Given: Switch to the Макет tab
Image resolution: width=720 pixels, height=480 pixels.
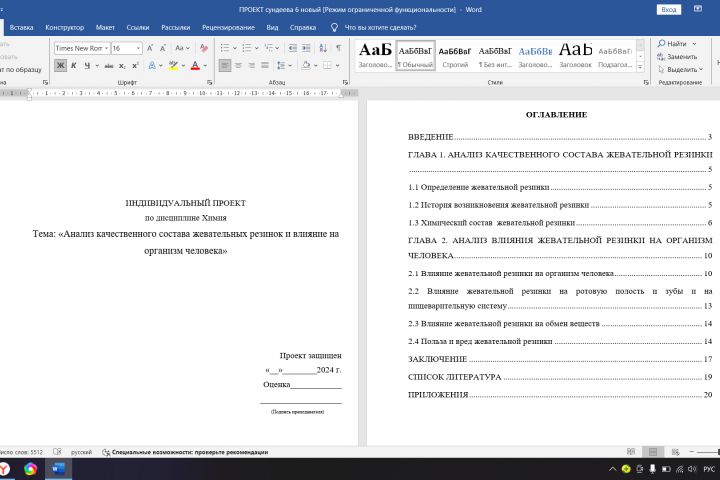Looking at the screenshot, I should [105, 28].
